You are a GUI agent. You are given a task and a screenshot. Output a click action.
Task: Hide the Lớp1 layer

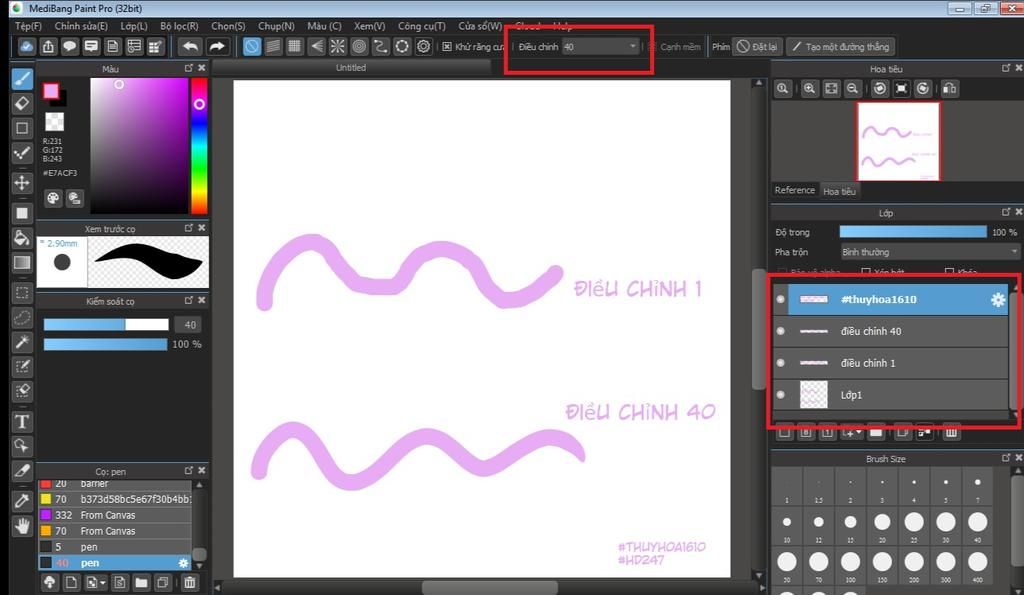tap(780, 394)
